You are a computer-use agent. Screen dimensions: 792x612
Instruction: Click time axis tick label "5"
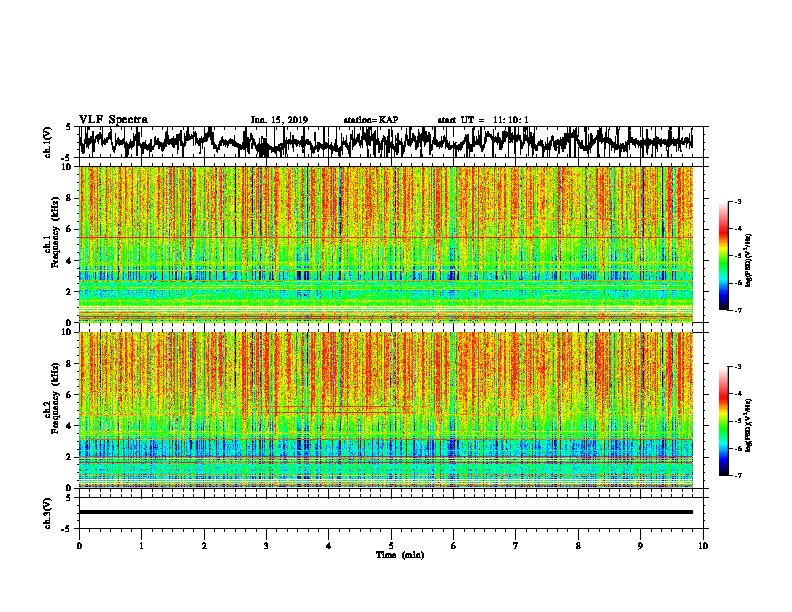391,546
